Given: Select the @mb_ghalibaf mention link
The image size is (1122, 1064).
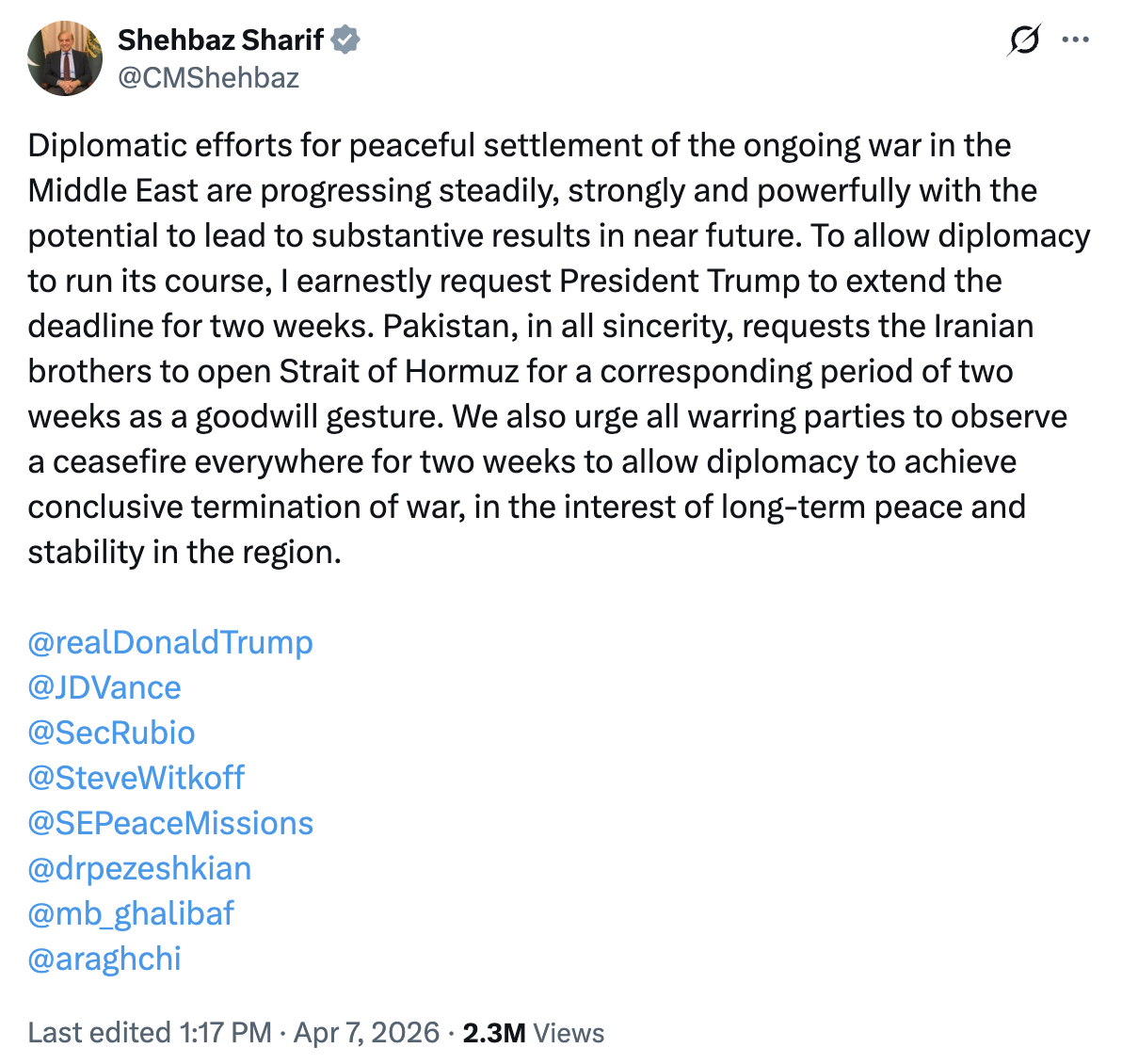Looking at the screenshot, I should [x=131, y=913].
